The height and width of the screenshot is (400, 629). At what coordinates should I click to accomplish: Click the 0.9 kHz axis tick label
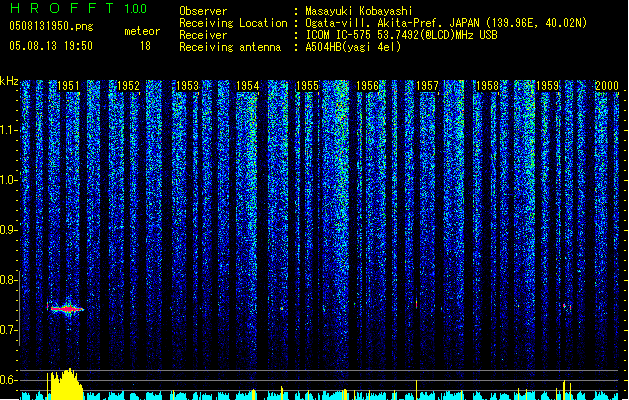coord(7,230)
